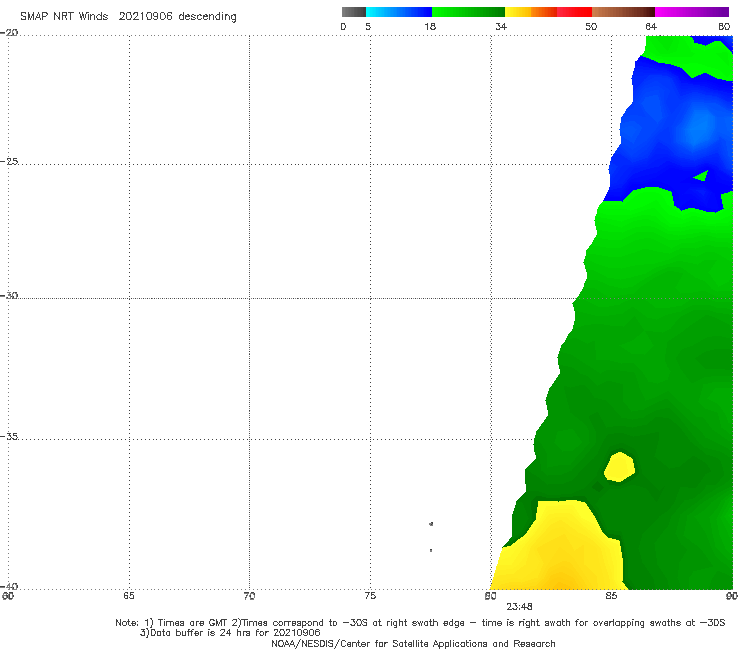
Task: Click the large yellow wind region at the bottom
Action: 562,550
